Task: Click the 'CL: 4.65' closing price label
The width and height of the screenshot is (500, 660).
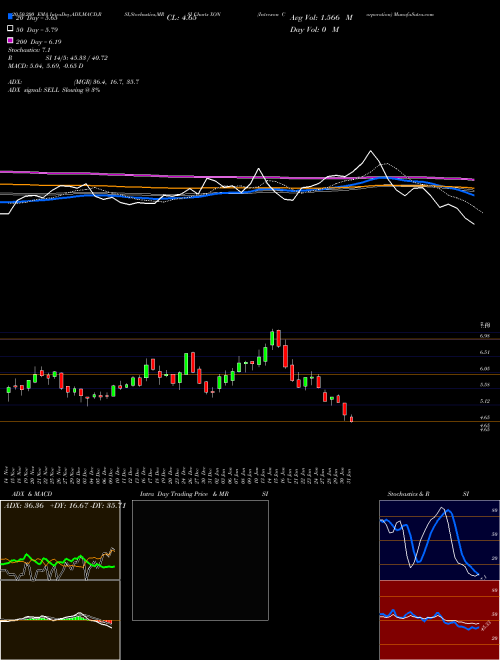Action: [x=182, y=18]
